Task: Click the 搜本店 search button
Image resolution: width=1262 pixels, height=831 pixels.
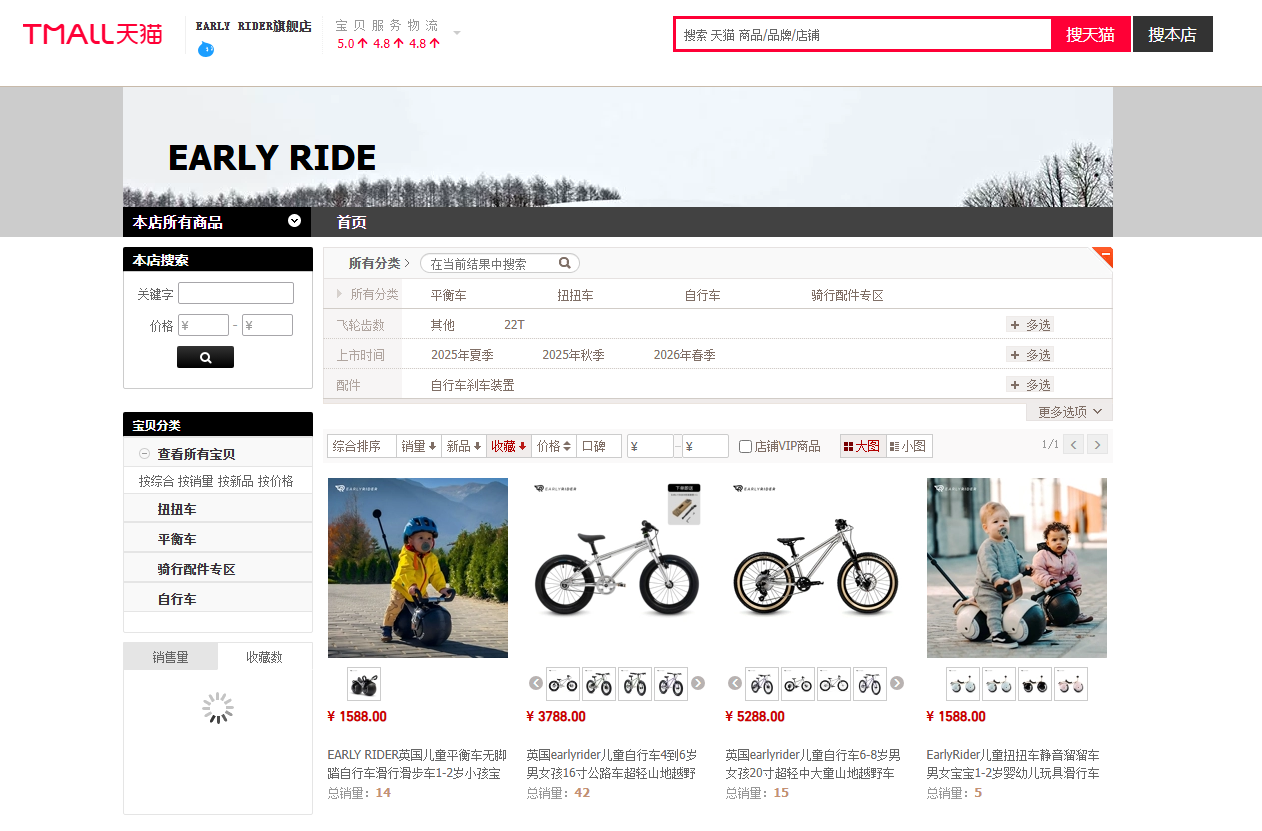Action: (x=1172, y=34)
